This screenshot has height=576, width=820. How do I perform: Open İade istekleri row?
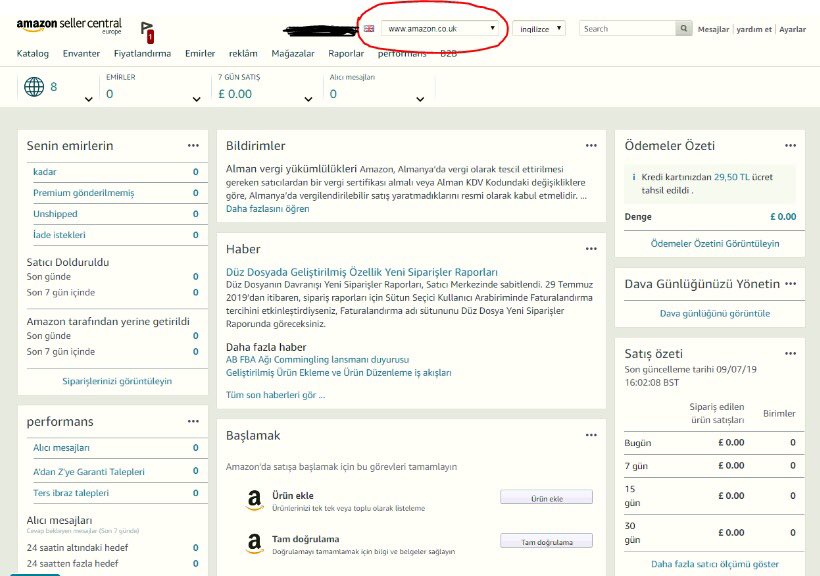(x=115, y=235)
